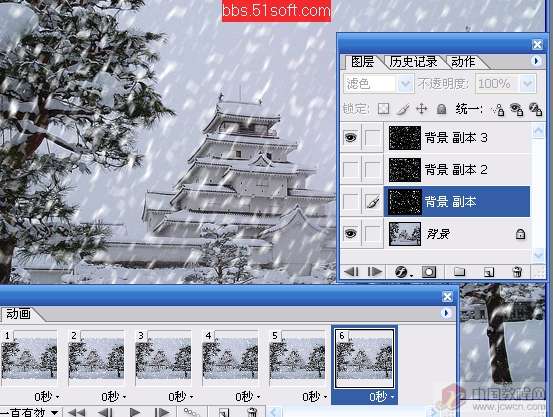Create a new layer from the layers panel

tap(489, 272)
